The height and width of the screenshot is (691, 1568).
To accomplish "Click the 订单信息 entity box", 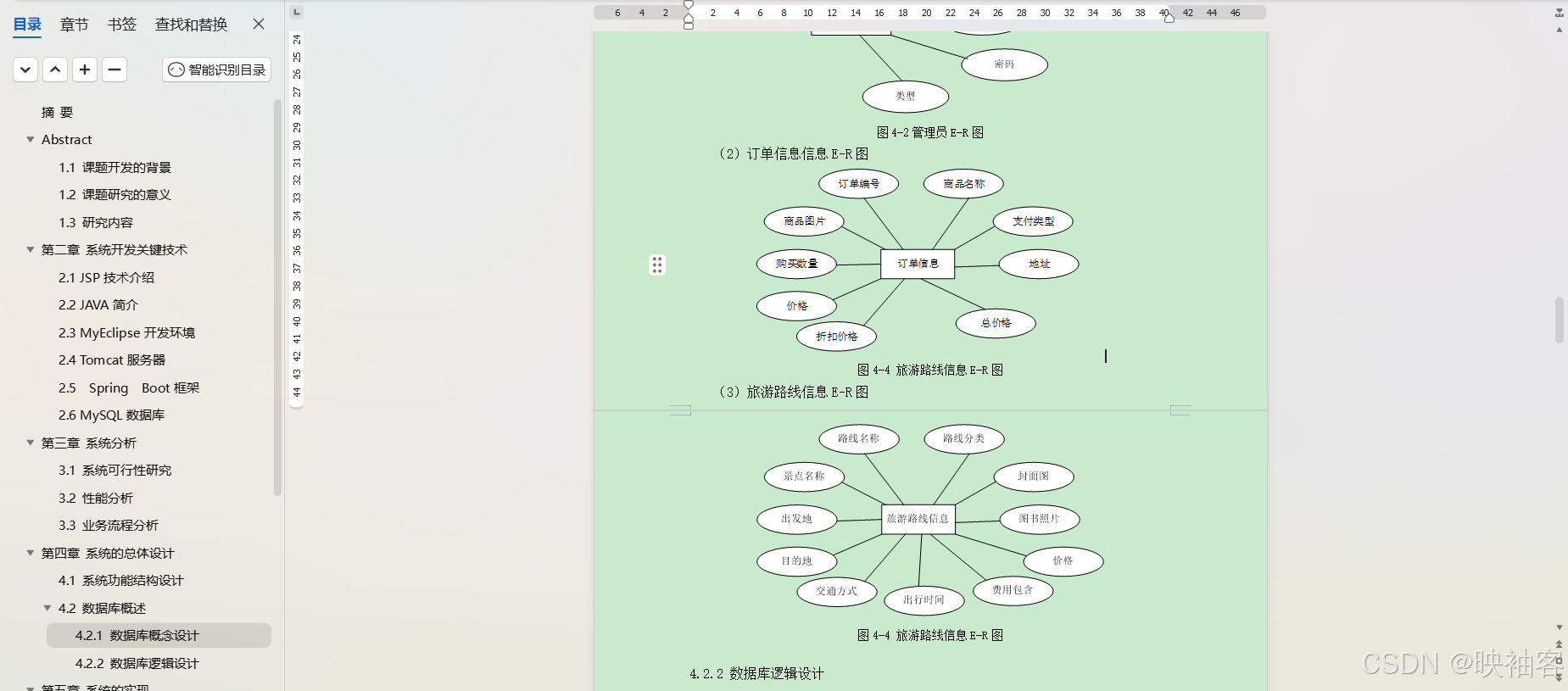I will pyautogui.click(x=918, y=264).
